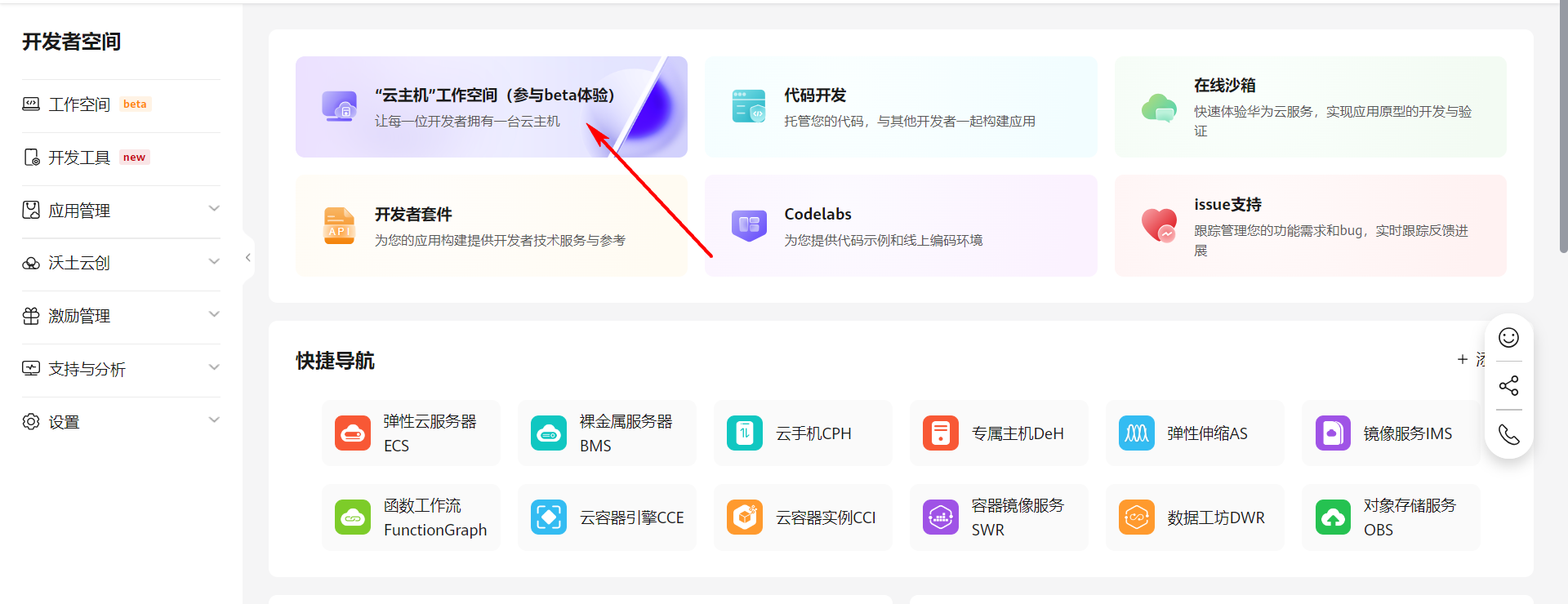The height and width of the screenshot is (604, 1568).
Task: Collapse the sidebar using the arrow handle
Action: point(248,258)
